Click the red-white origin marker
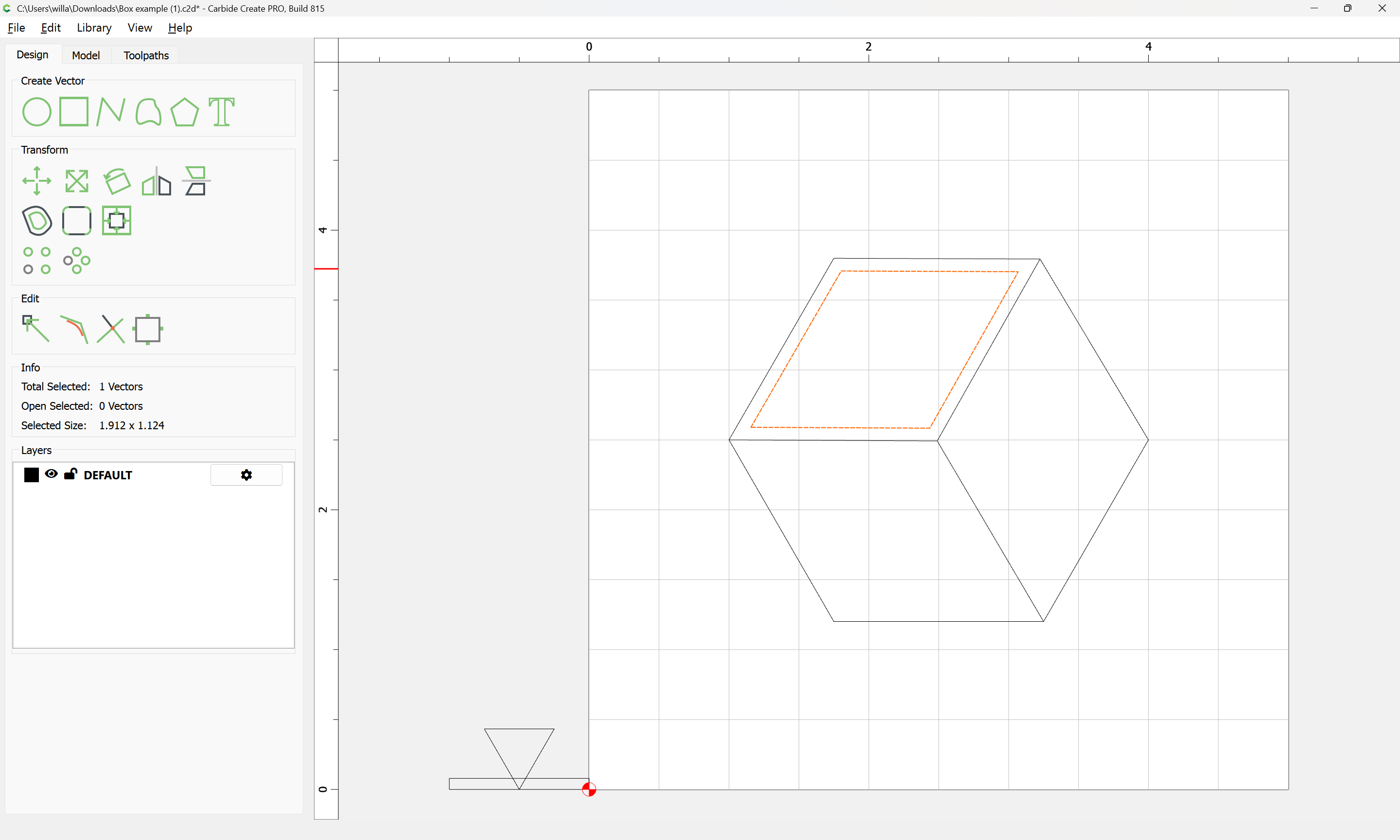This screenshot has height=840, width=1400. coord(589,789)
